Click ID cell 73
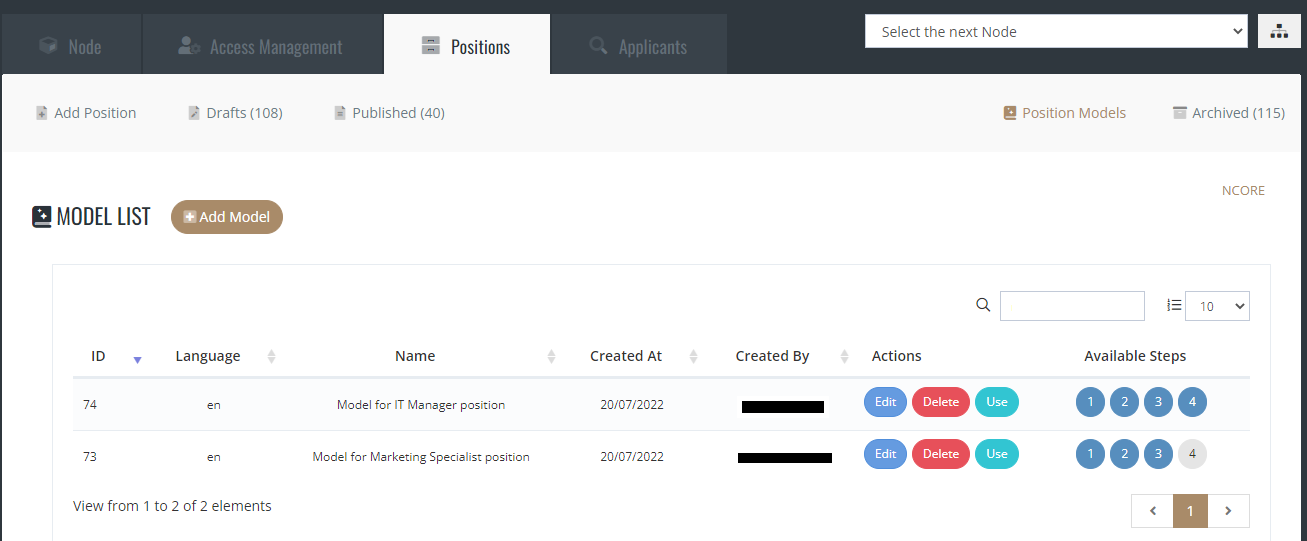 click(90, 457)
